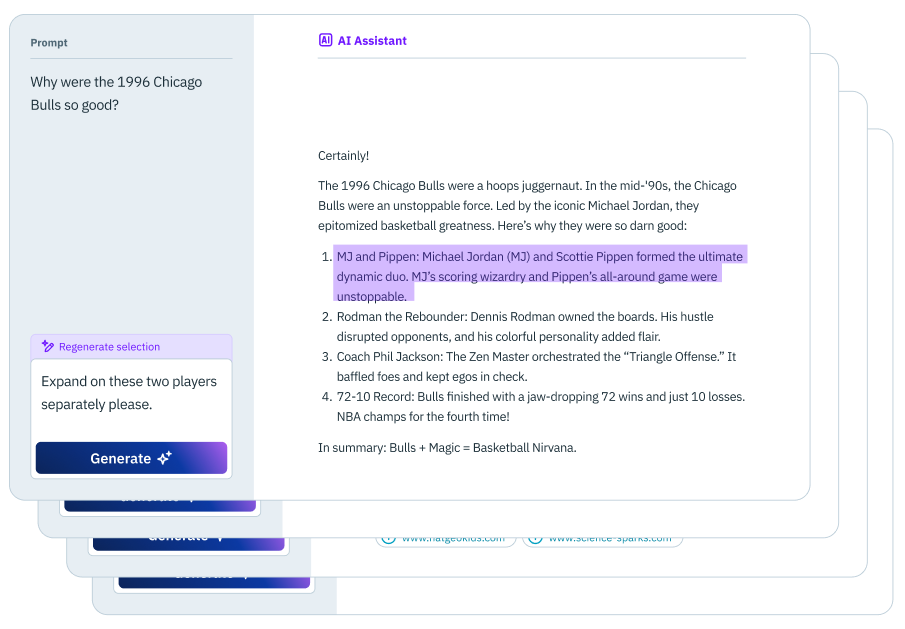The image size is (905, 629).
Task: Click the 'The 1996 Chicago Bulls were a hoops juggernaut' paragraph
Action: tap(527, 205)
